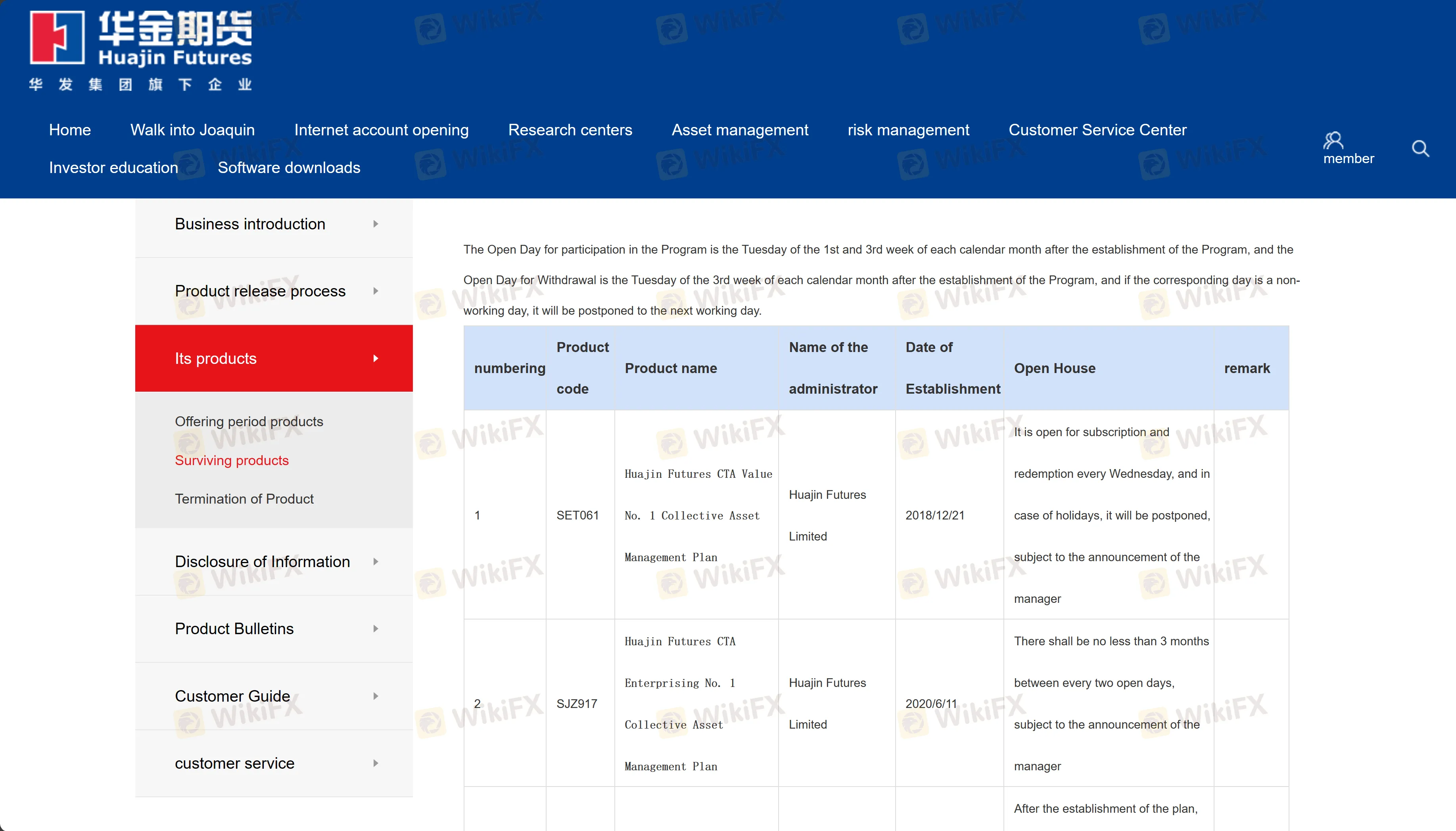Viewport: 1456px width, 831px height.
Task: Open Offering period products link
Action: 249,422
